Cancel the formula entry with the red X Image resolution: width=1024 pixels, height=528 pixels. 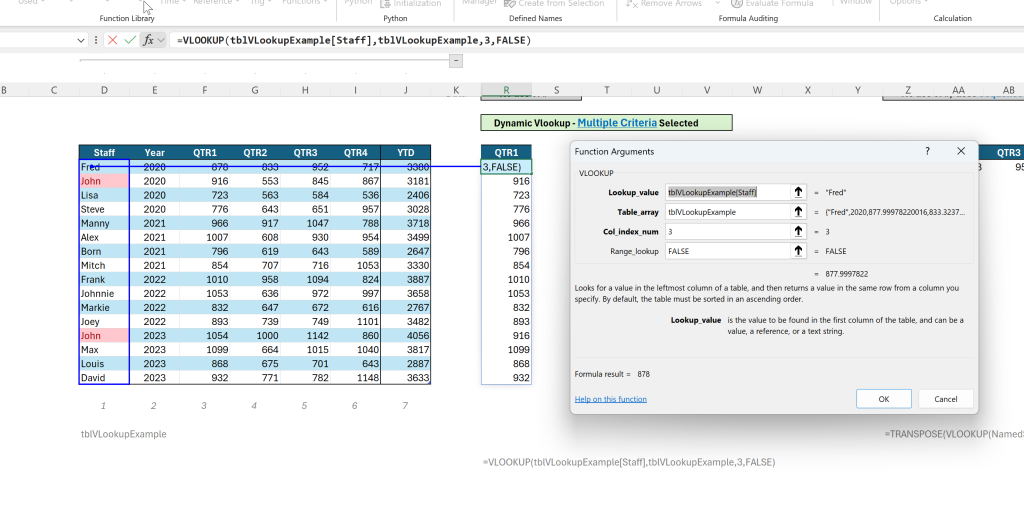tap(112, 40)
